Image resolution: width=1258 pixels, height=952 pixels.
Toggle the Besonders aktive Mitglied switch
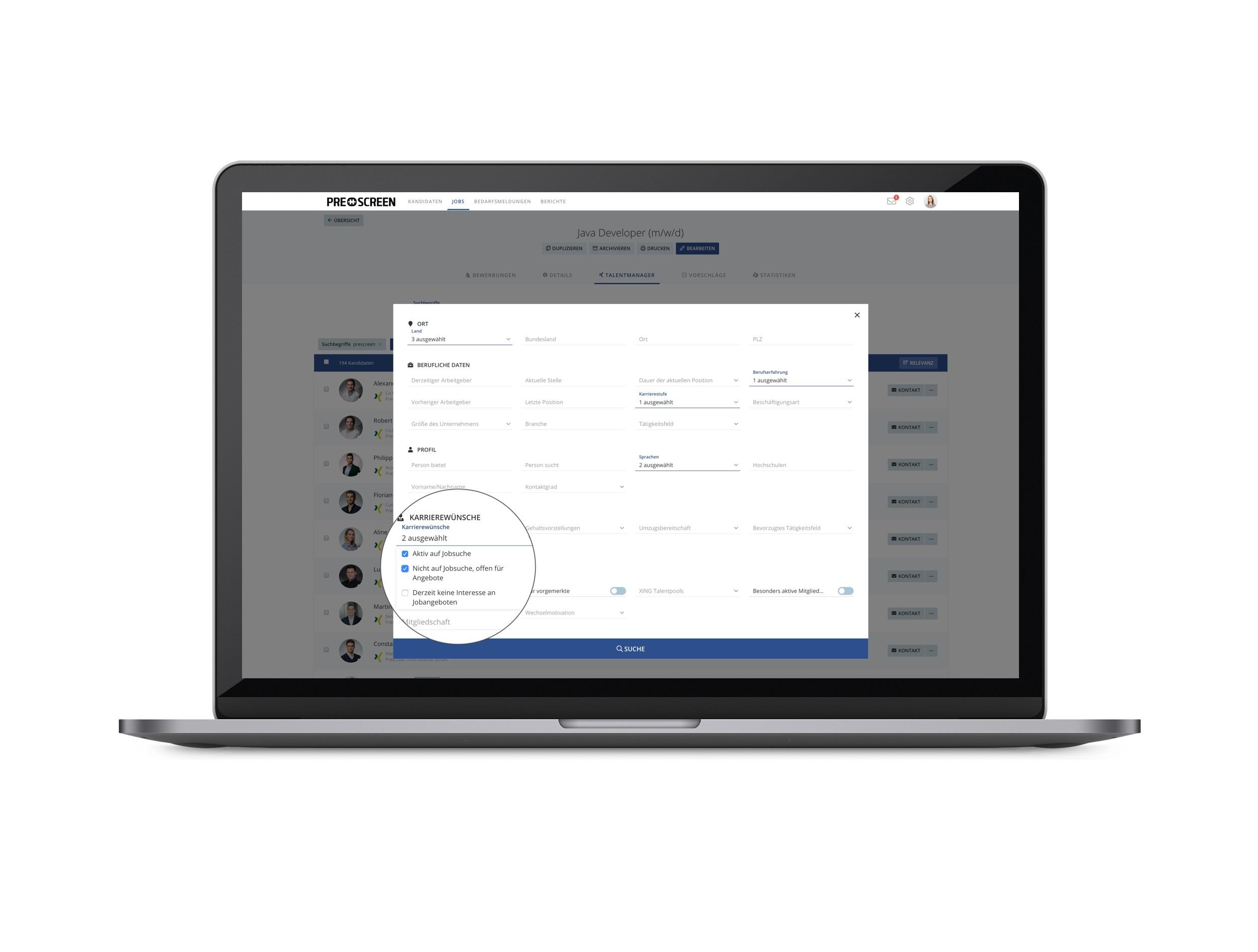coord(846,590)
